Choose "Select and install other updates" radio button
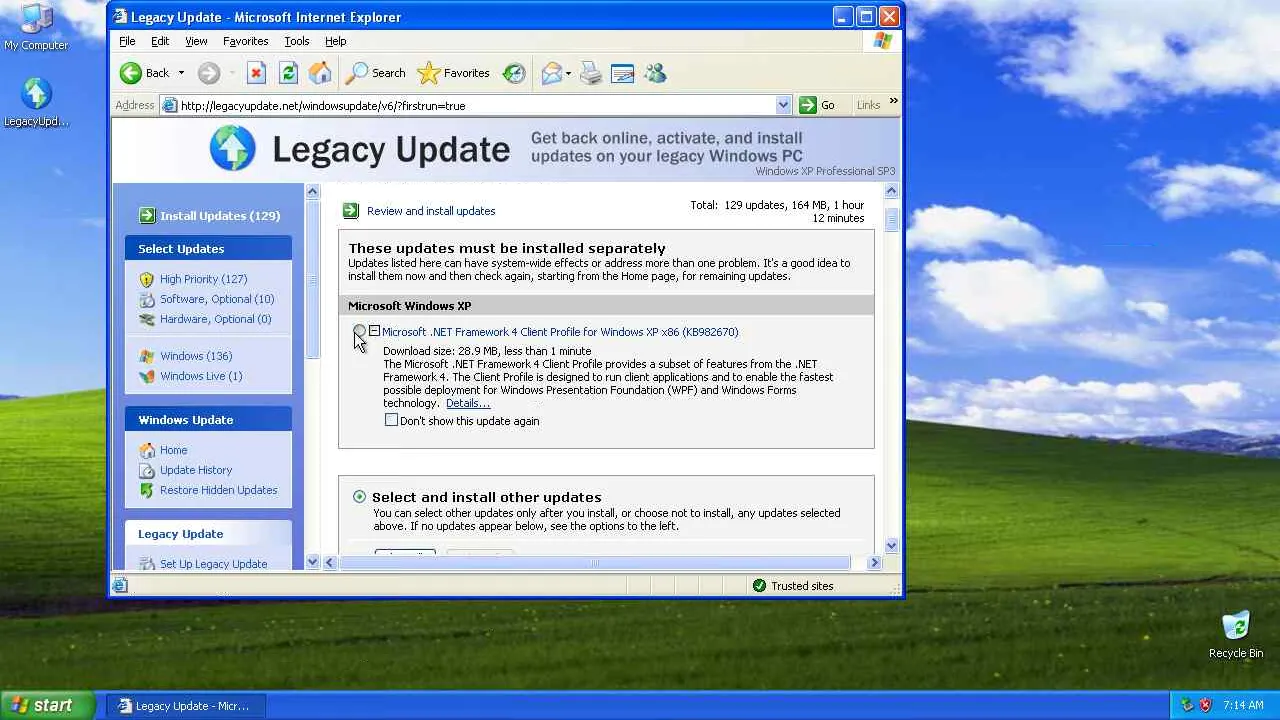 pyautogui.click(x=359, y=497)
